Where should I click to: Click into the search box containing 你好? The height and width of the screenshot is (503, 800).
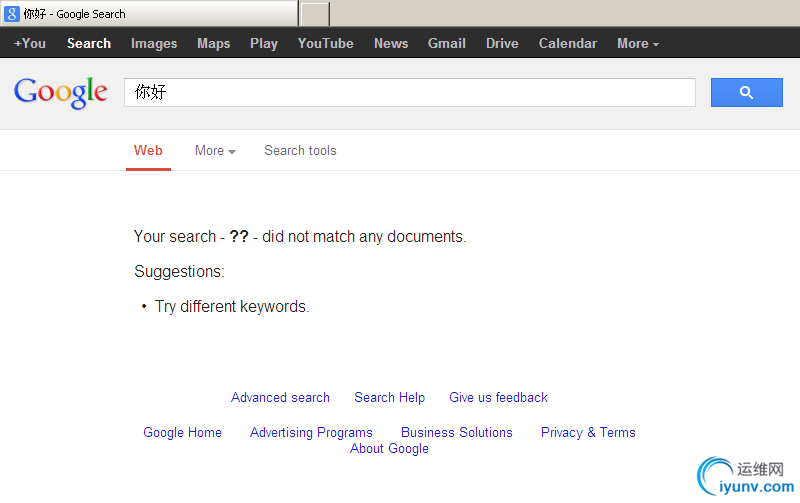(x=410, y=92)
